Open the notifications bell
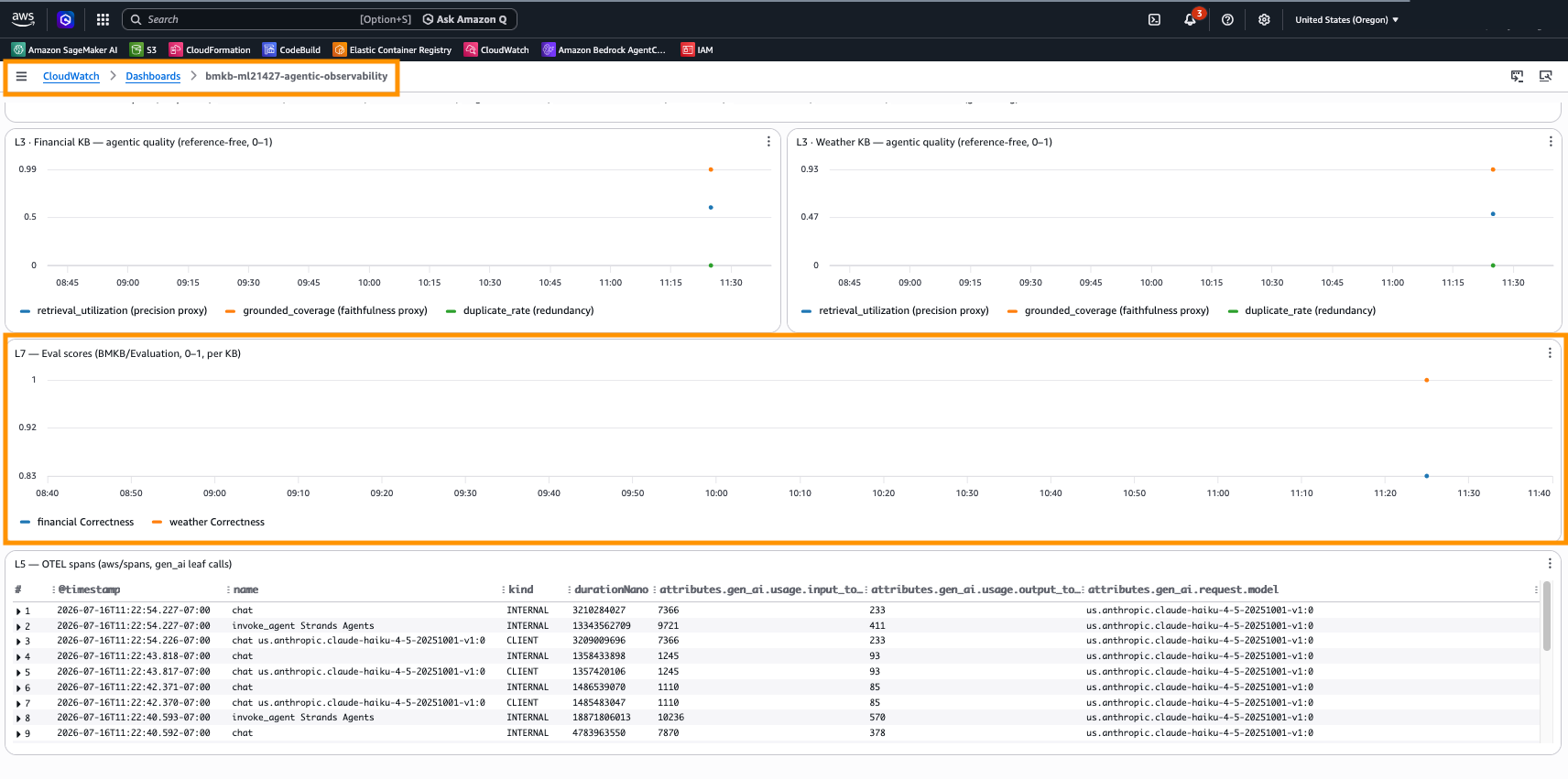The width and height of the screenshot is (1568, 779). 1190,19
